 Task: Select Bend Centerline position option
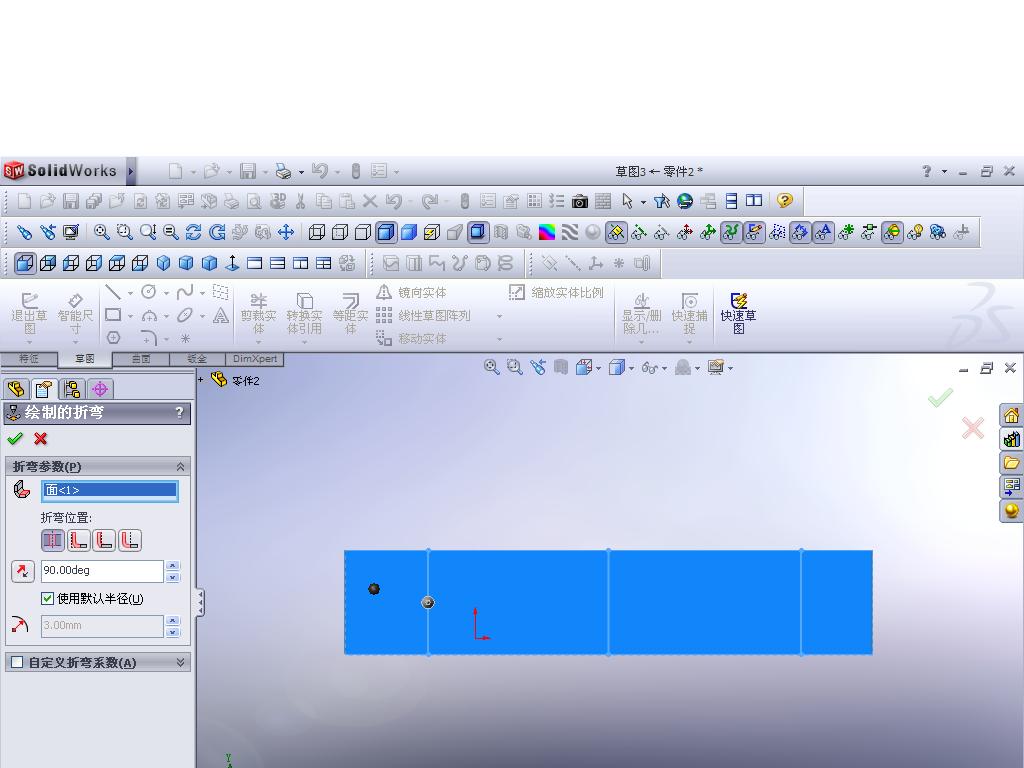pos(53,540)
